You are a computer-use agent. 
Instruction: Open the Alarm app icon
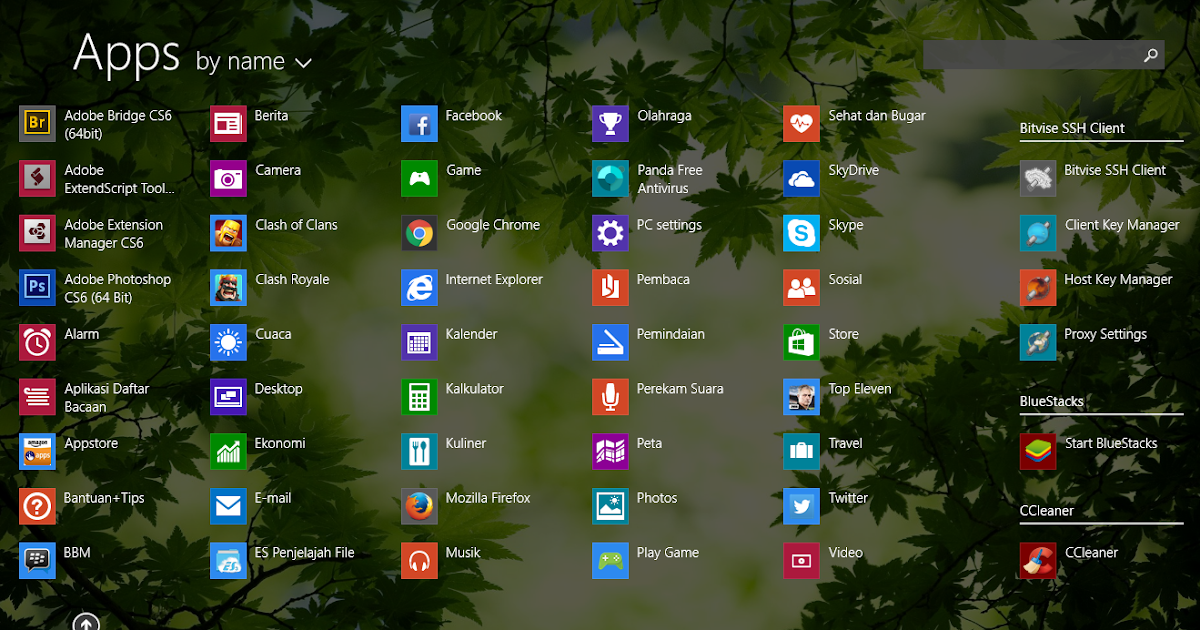coord(37,342)
